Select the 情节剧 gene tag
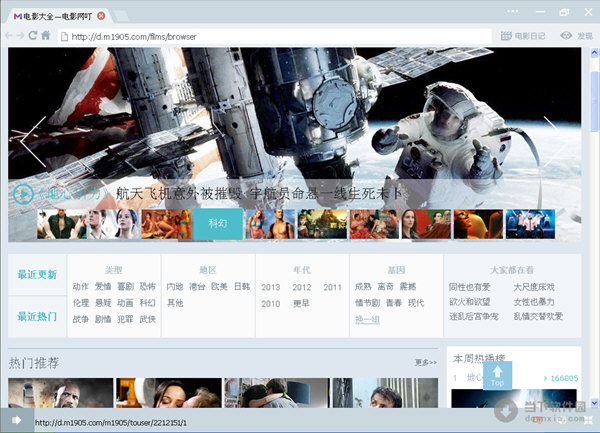This screenshot has height=433, width=600. [367, 303]
